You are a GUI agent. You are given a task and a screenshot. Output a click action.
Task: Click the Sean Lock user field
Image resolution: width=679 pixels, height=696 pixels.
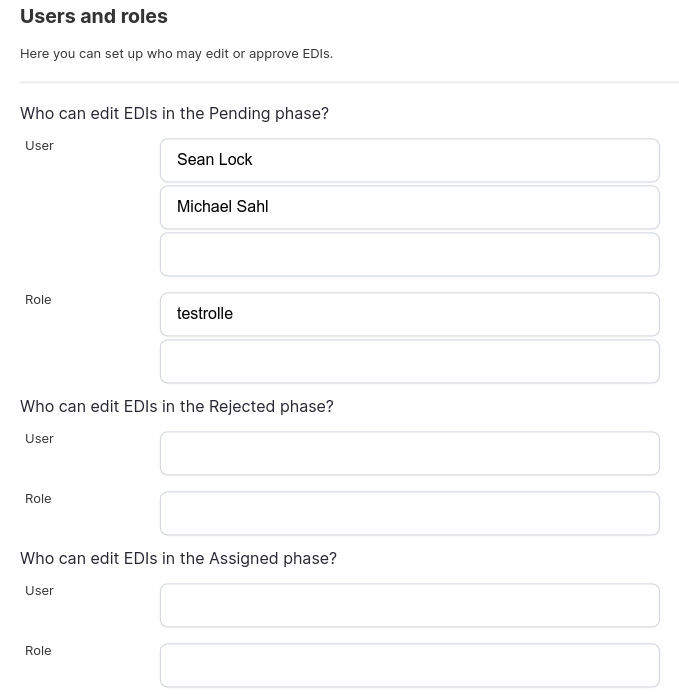(409, 160)
